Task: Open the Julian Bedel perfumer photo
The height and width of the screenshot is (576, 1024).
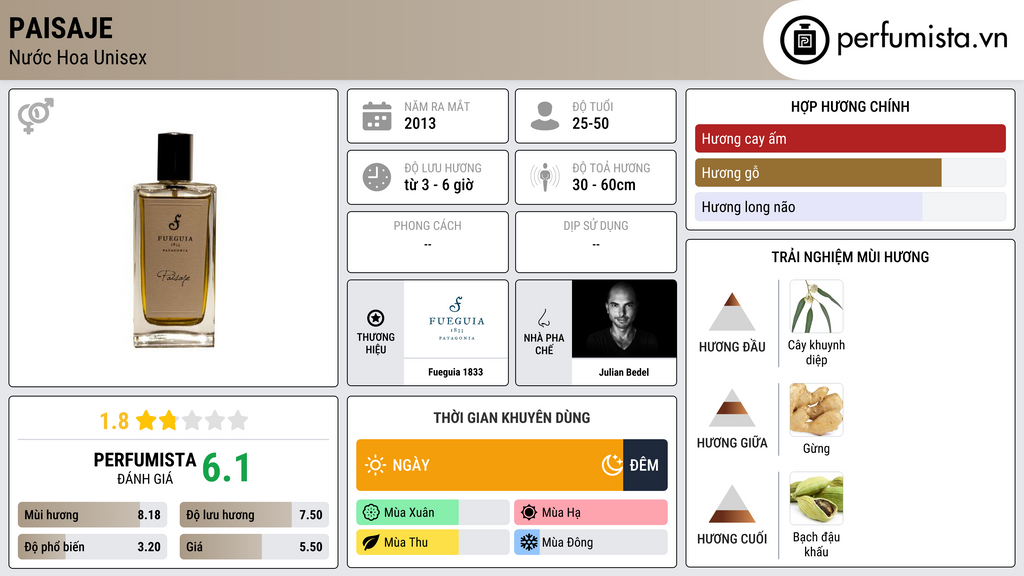Action: coord(624,319)
